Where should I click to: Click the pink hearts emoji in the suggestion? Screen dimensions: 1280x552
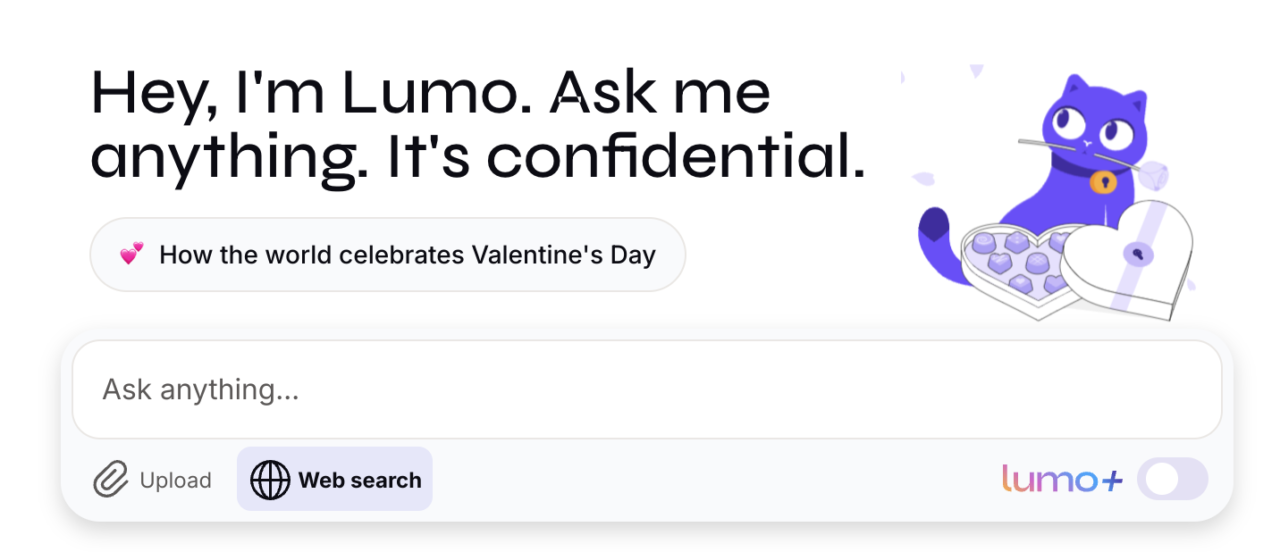131,254
